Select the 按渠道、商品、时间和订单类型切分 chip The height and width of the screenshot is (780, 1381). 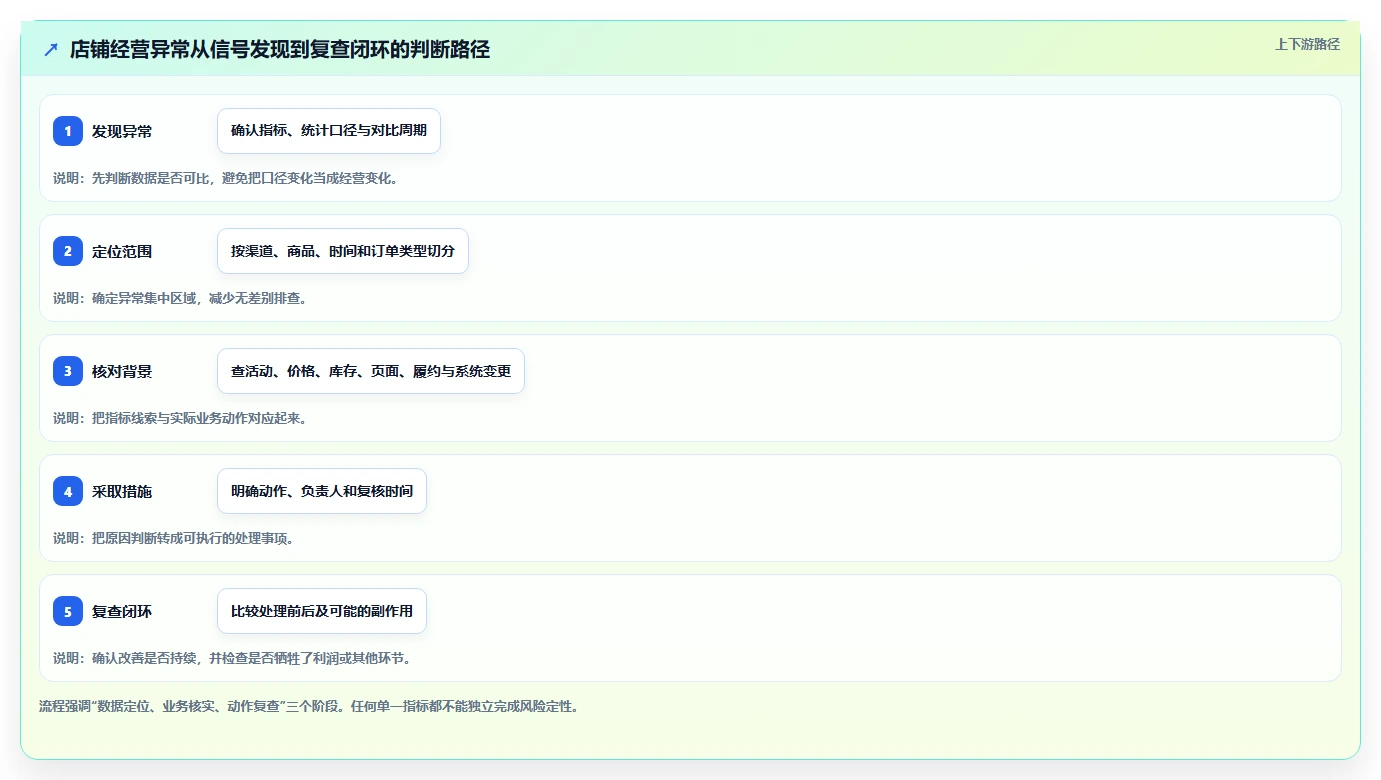tap(343, 251)
